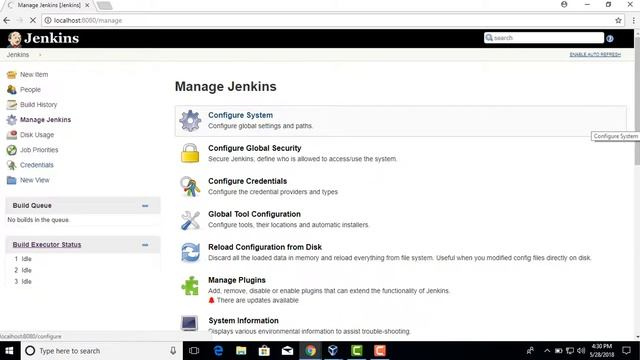640x360 pixels.
Task: Open the Global Tool Configuration link
Action: (254, 214)
